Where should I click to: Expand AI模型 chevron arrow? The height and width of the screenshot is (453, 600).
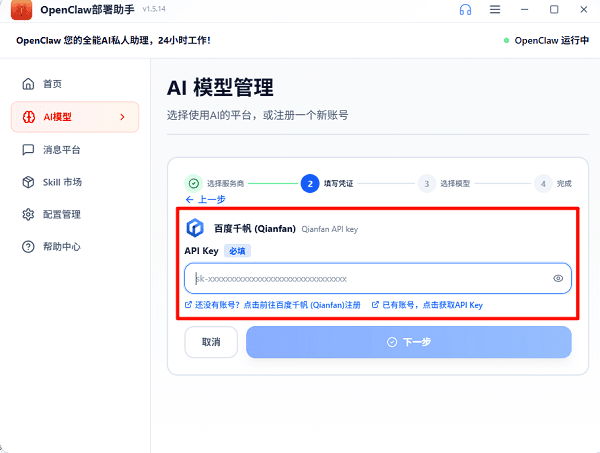point(122,117)
